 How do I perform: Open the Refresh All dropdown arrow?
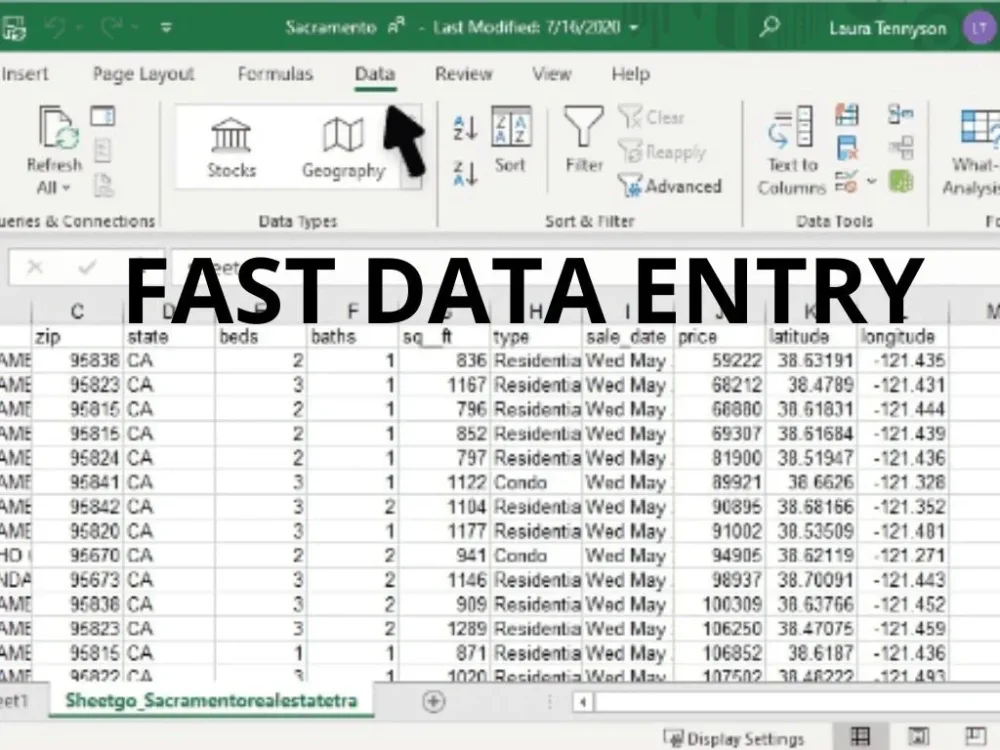click(66, 188)
